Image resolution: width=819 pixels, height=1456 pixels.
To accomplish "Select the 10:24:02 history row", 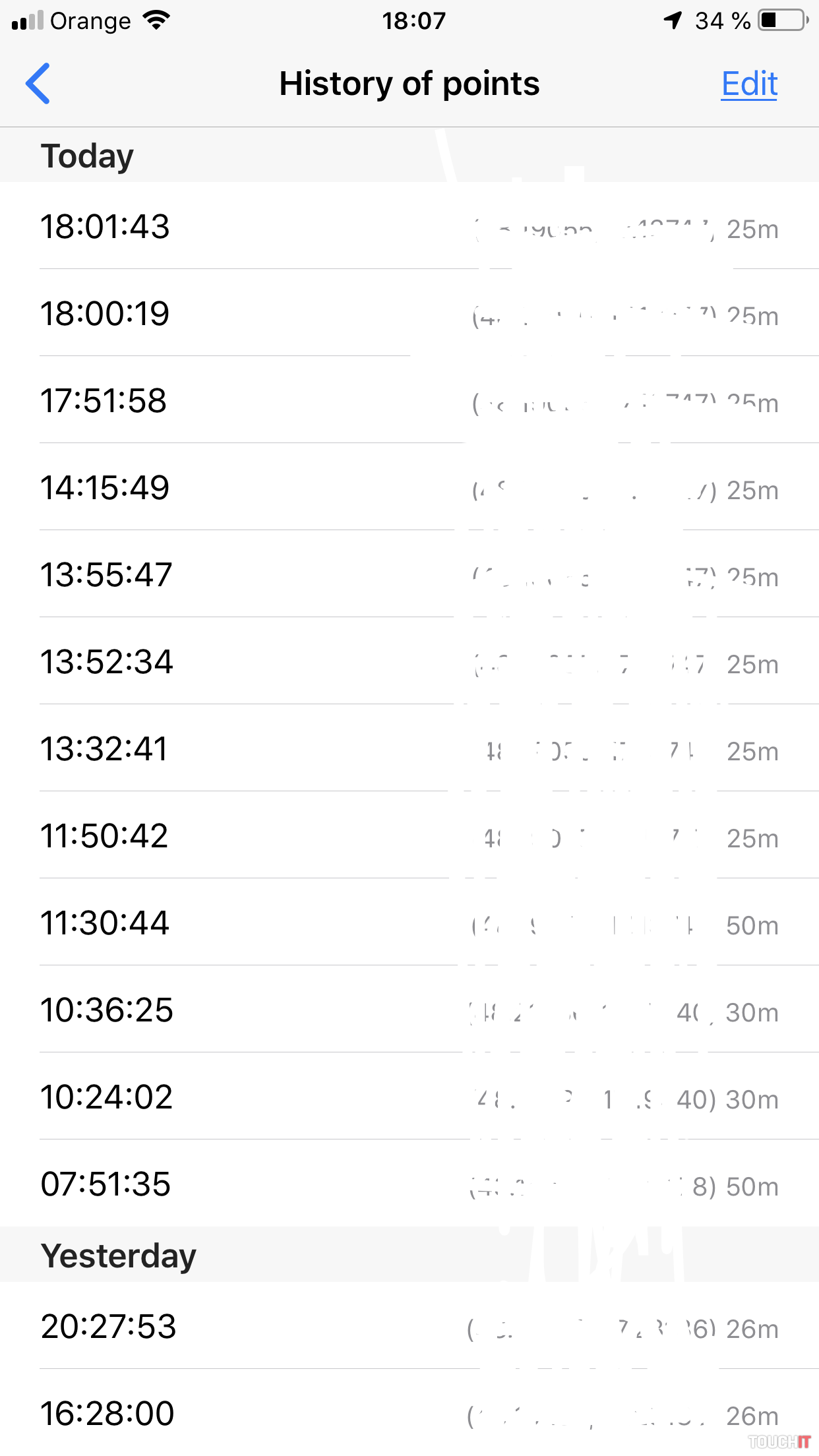I will 409,1097.
